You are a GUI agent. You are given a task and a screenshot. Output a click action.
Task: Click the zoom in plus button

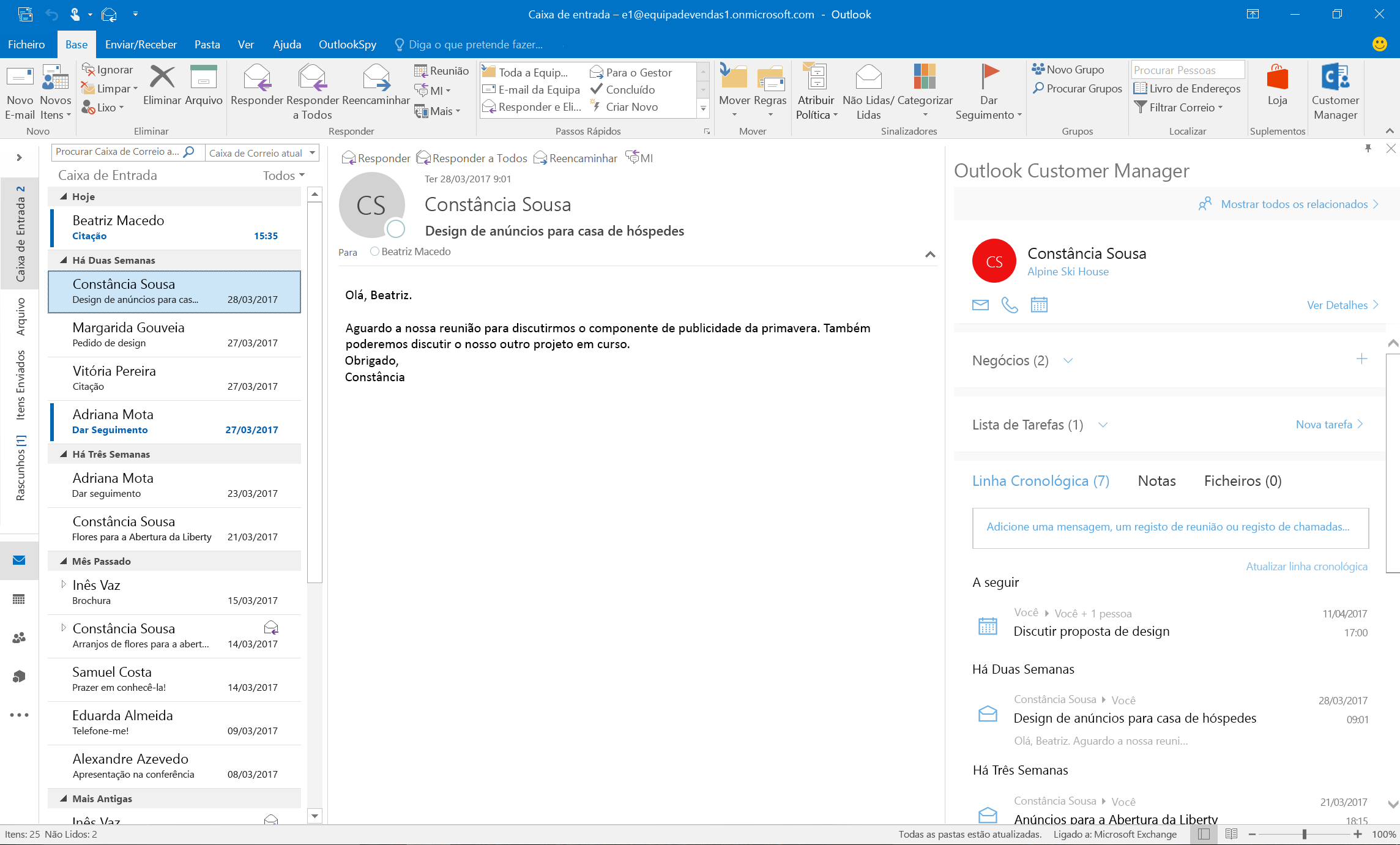(1358, 834)
